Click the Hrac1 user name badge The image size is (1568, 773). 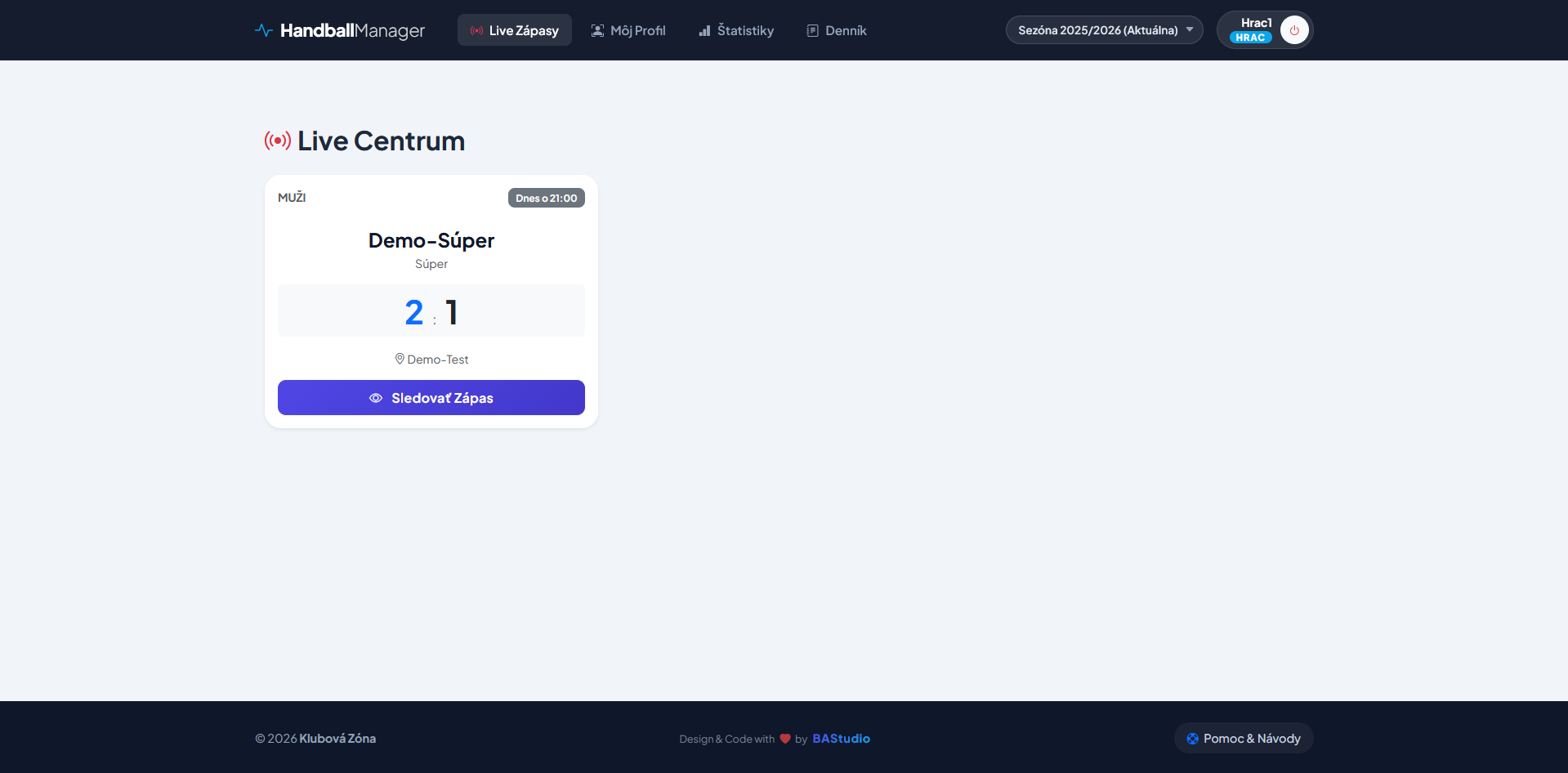[1255, 23]
